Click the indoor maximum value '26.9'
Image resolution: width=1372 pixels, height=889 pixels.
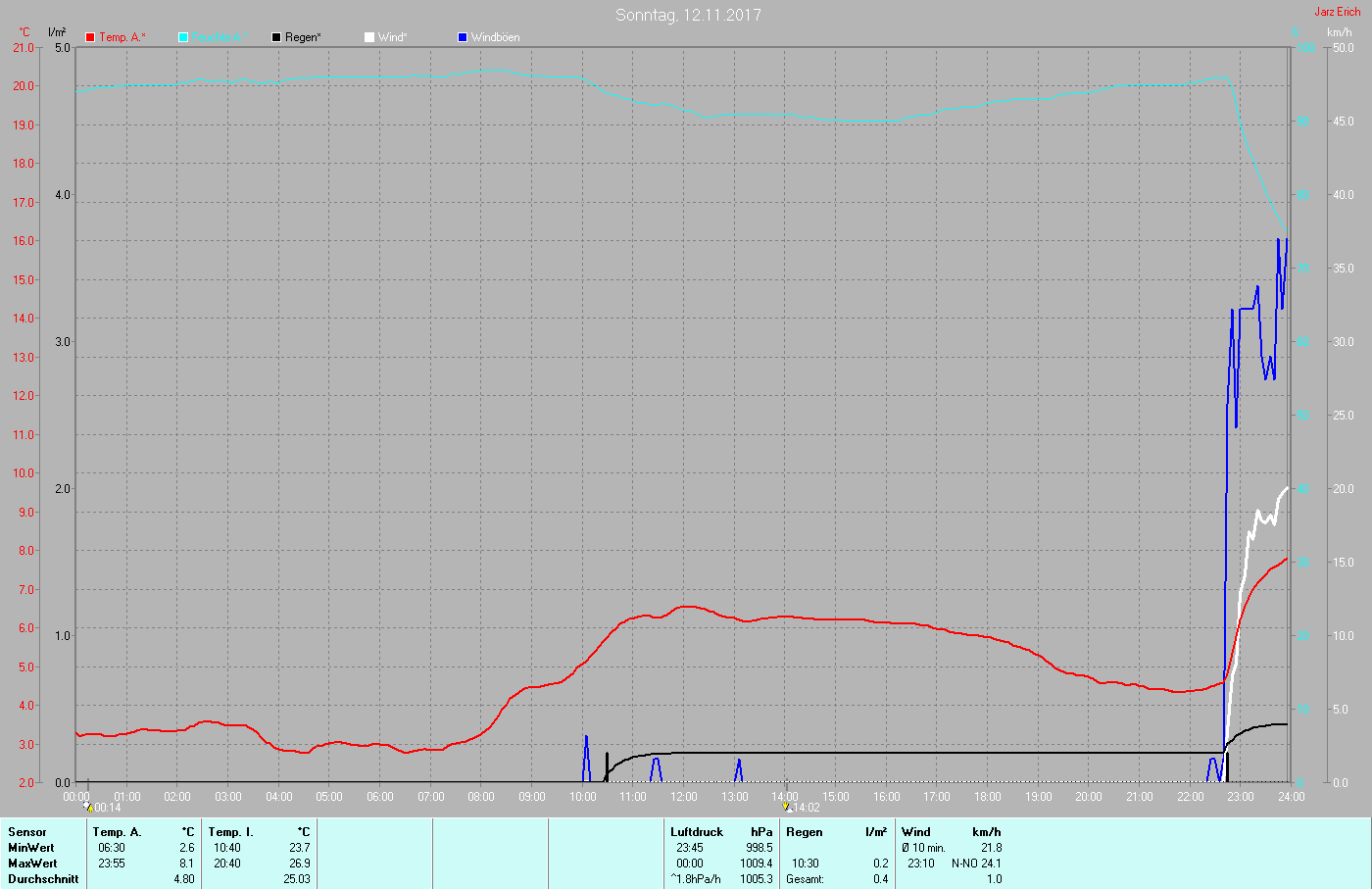coord(300,864)
